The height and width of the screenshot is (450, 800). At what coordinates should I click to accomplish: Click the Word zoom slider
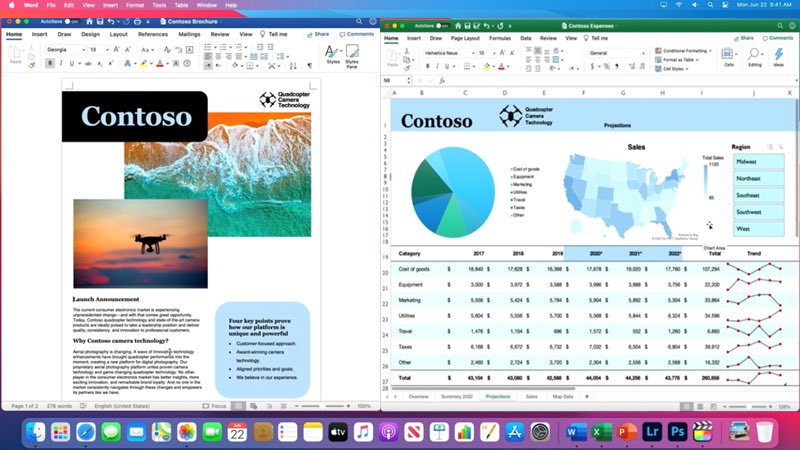(322, 406)
